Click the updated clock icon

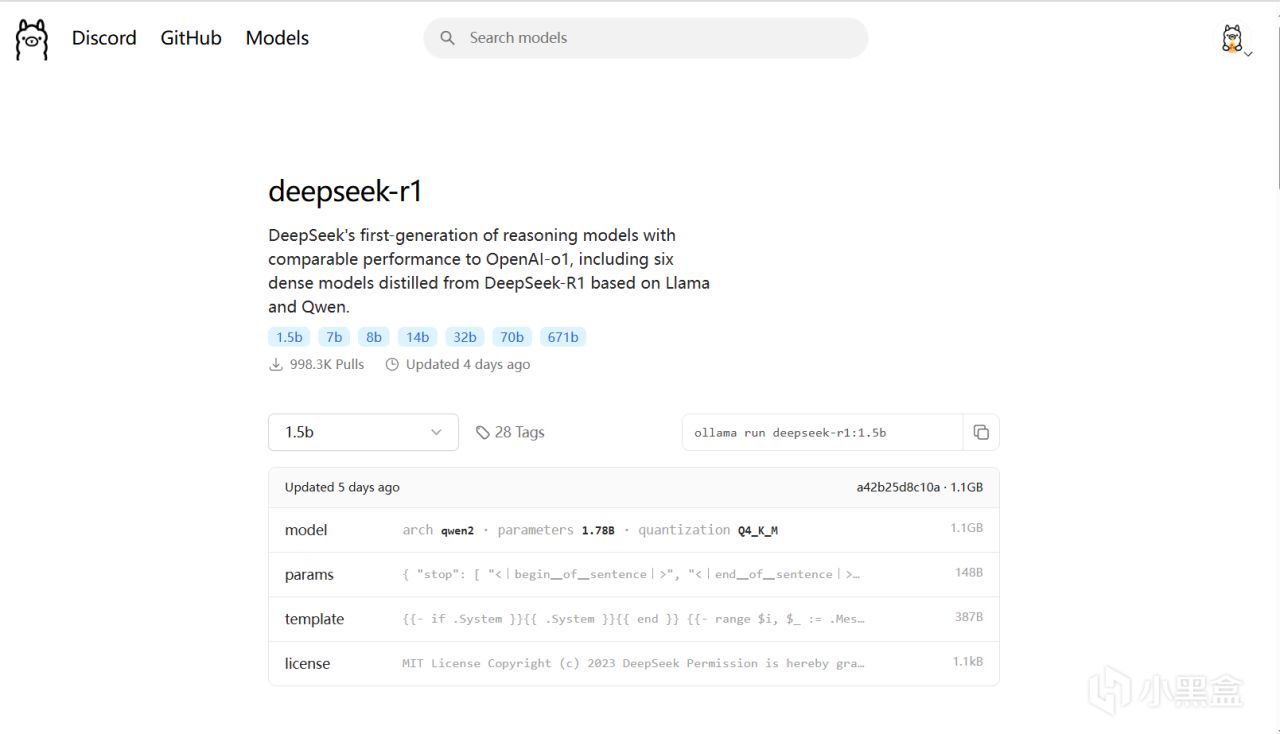[x=392, y=365]
